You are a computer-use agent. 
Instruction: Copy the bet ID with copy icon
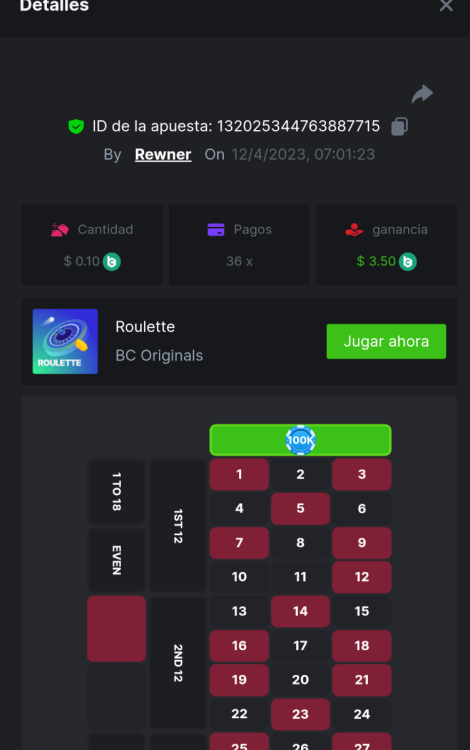[400, 127]
